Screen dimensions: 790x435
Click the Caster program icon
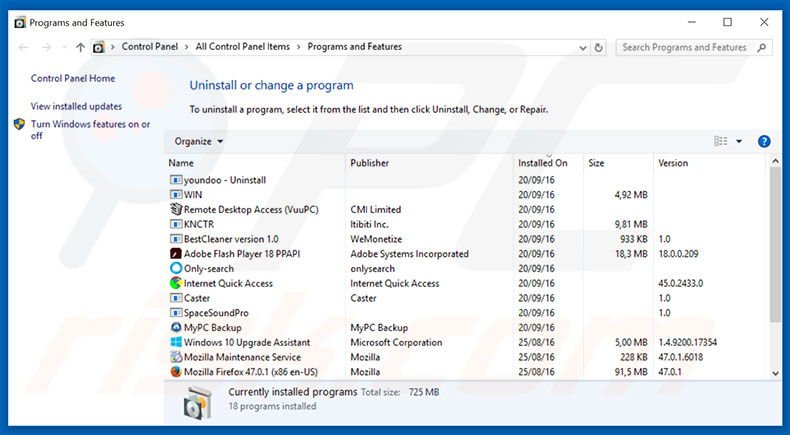click(176, 298)
